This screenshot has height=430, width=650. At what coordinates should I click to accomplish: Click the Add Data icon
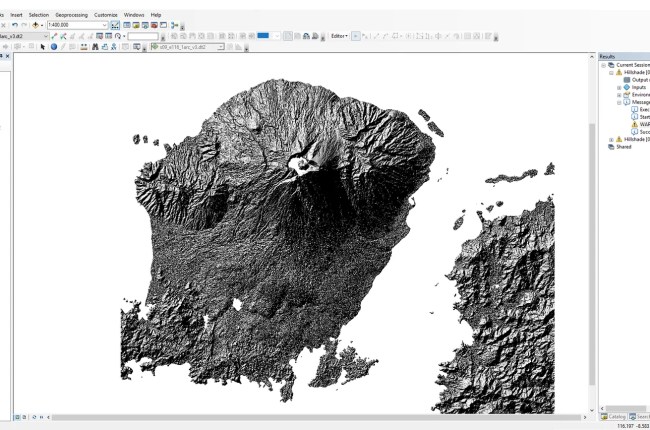(x=35, y=25)
